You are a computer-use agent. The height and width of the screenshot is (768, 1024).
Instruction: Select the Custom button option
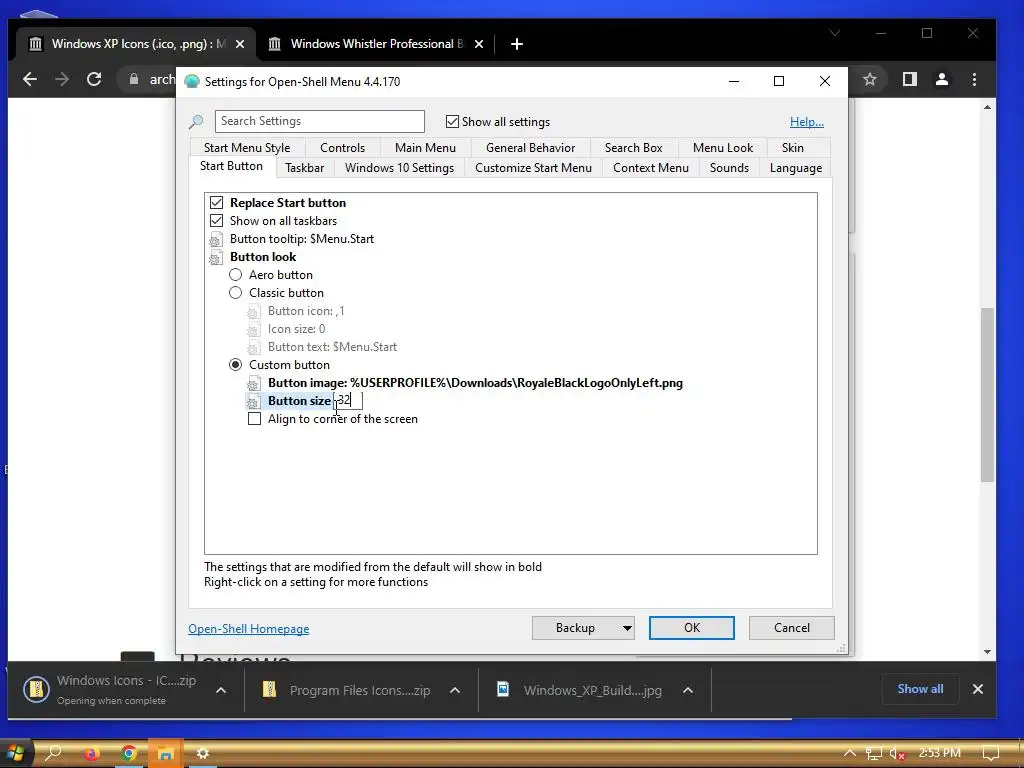pyautogui.click(x=235, y=364)
